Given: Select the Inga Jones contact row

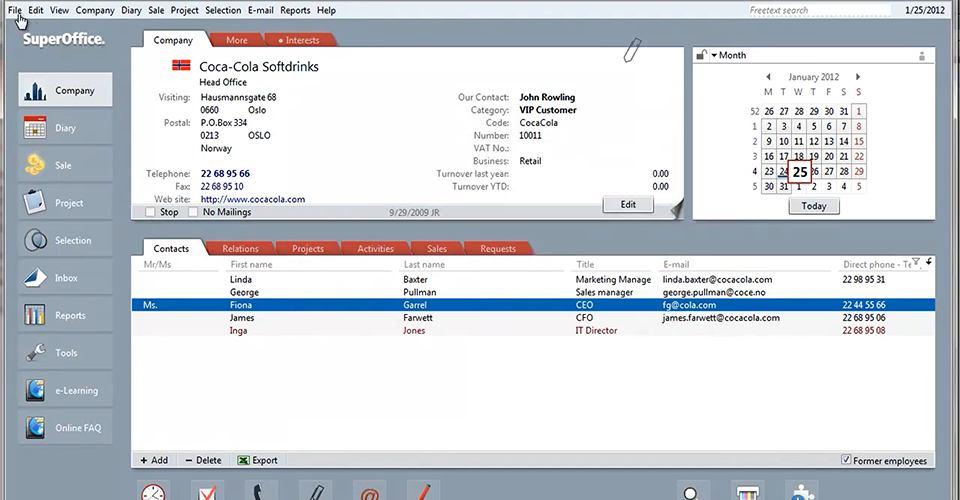Looking at the screenshot, I should pyautogui.click(x=533, y=330).
